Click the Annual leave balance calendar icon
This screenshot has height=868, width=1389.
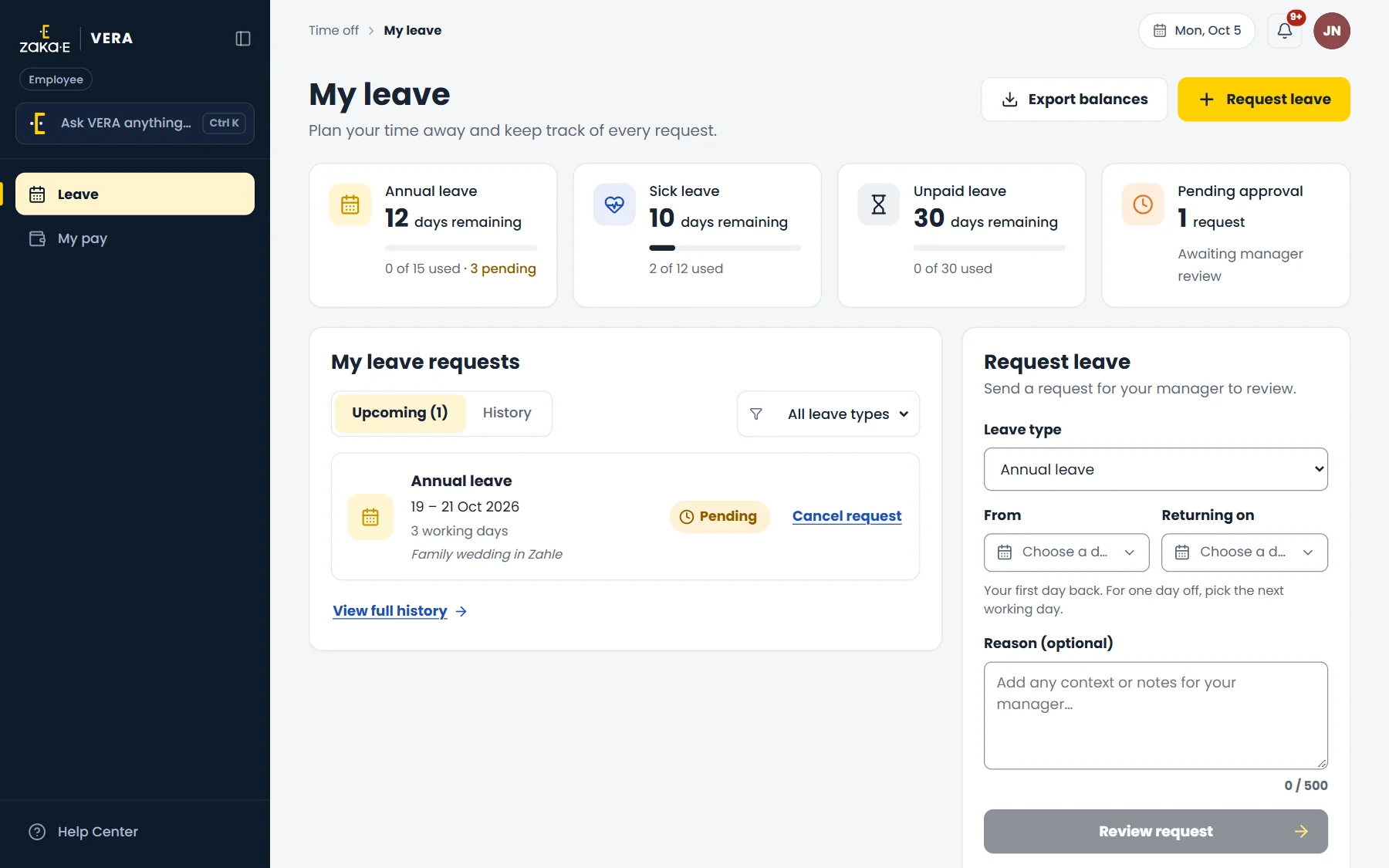tap(350, 204)
